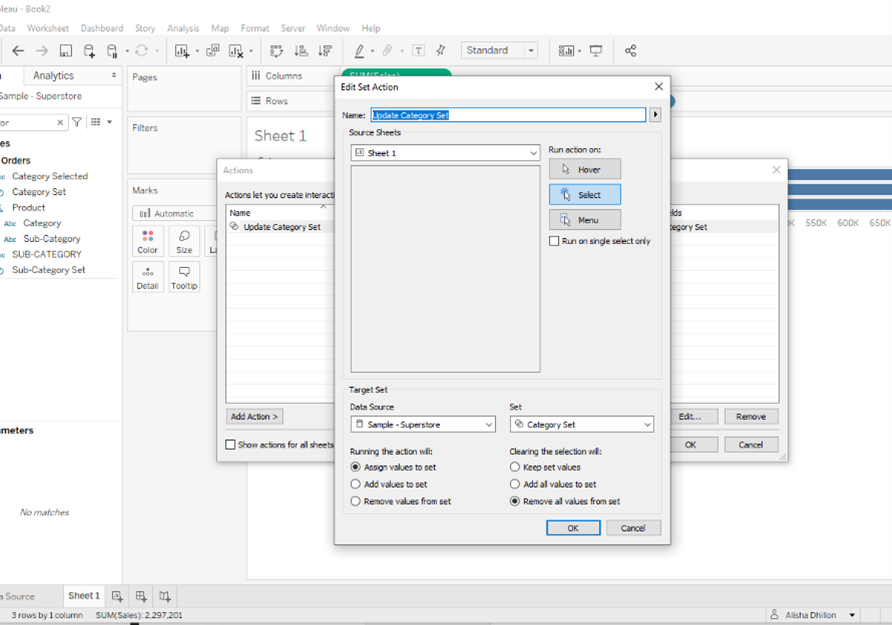The image size is (892, 625).
Task: Select Add values to set option
Action: 355,484
